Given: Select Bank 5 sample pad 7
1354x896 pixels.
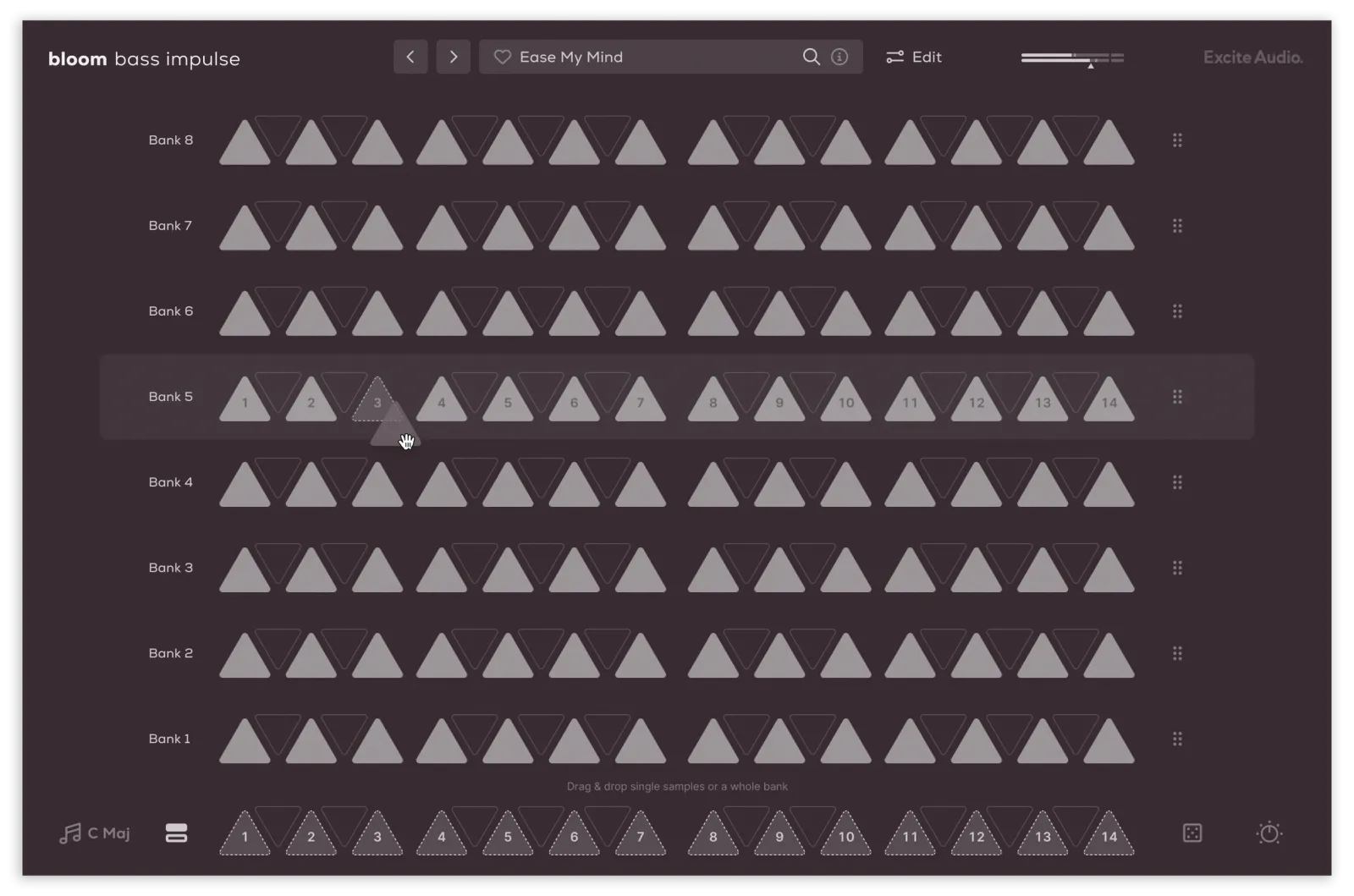Looking at the screenshot, I should pos(641,401).
